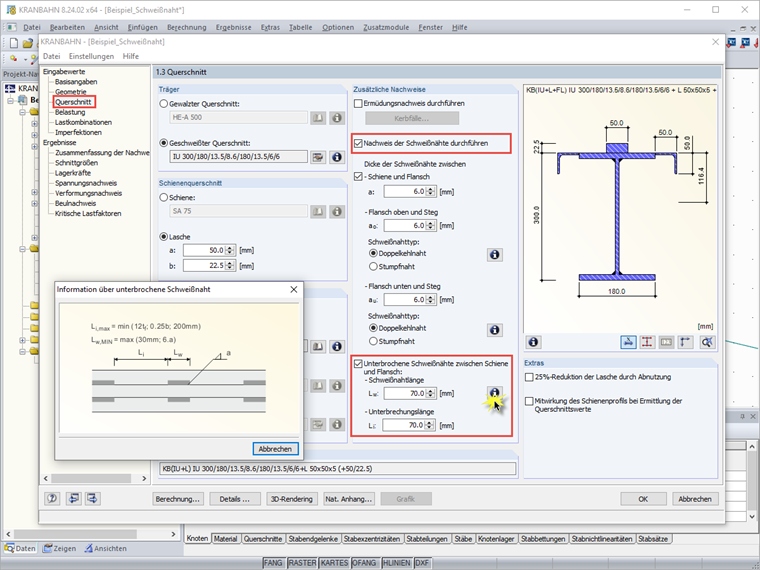Choose Doppelkehlnaht for lower flange weld
The image size is (760, 570).
(373, 328)
